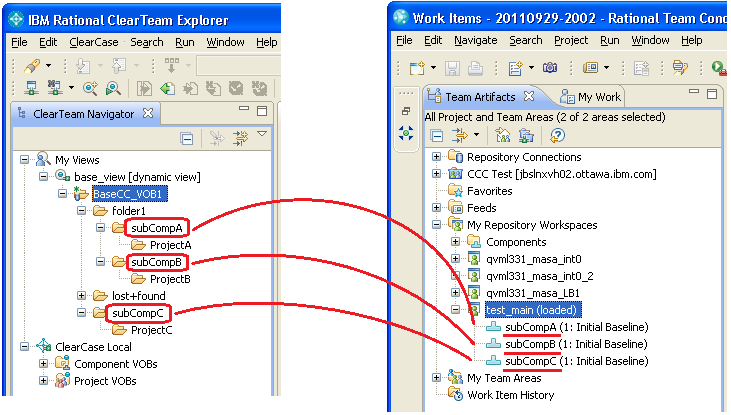Click the repository workspace lock icon

pyautogui.click(x=526, y=136)
